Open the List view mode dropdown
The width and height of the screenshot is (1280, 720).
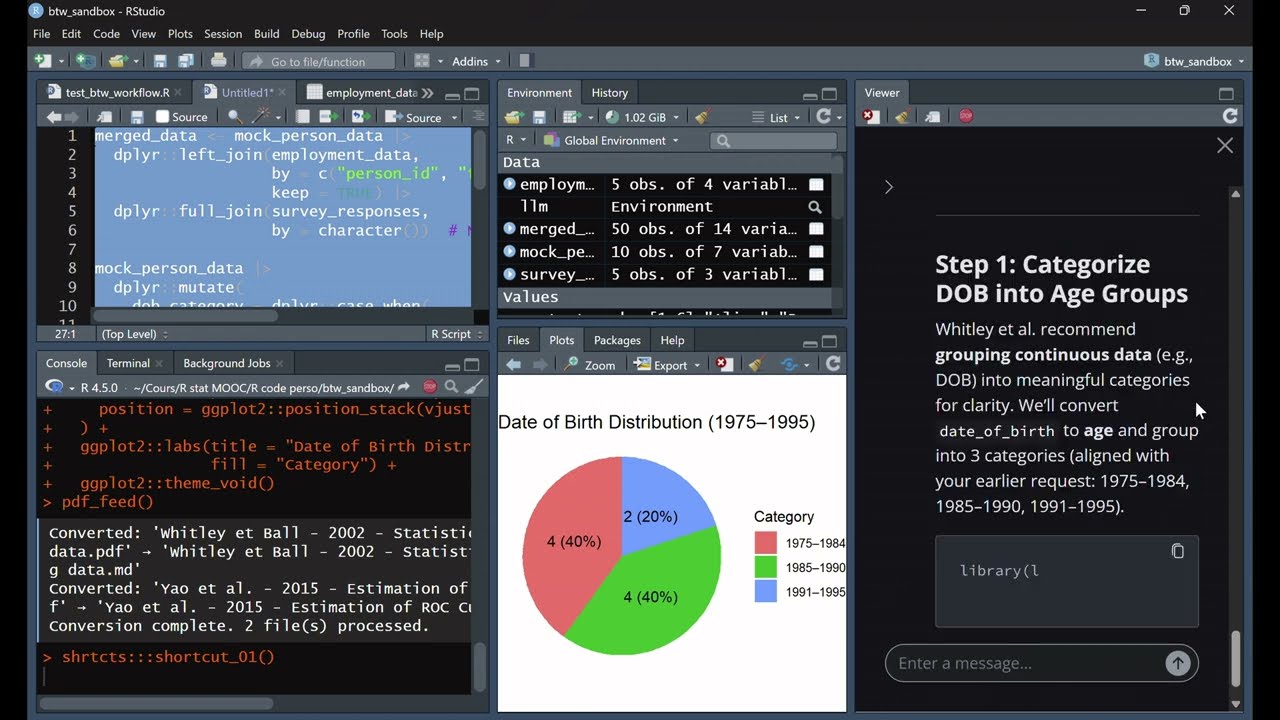[776, 117]
